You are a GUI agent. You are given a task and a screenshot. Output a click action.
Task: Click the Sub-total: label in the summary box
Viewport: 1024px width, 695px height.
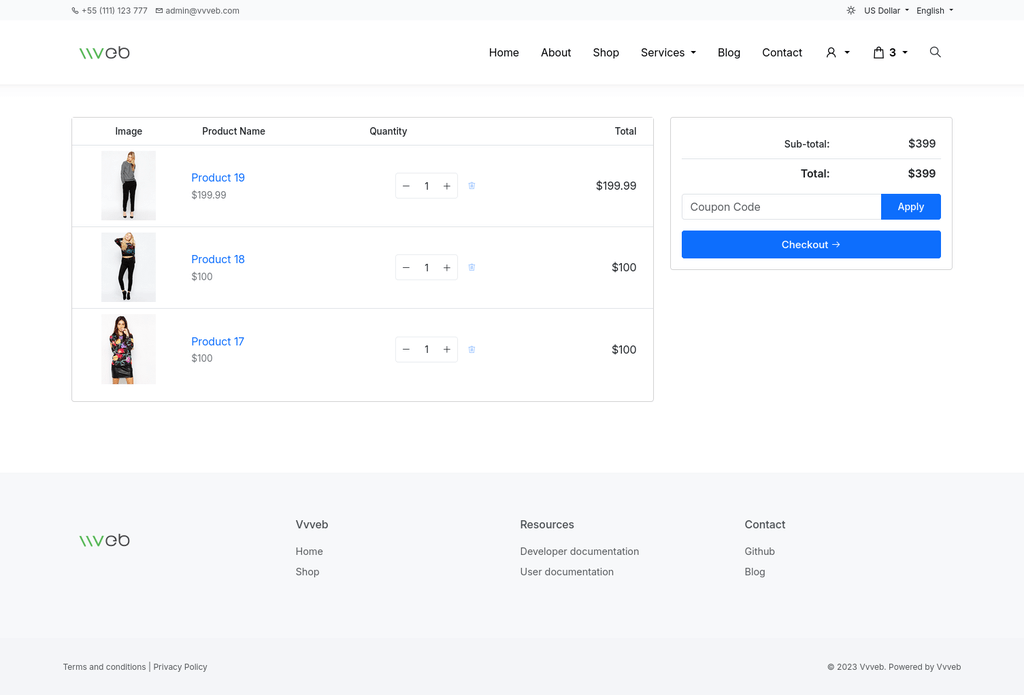click(807, 144)
